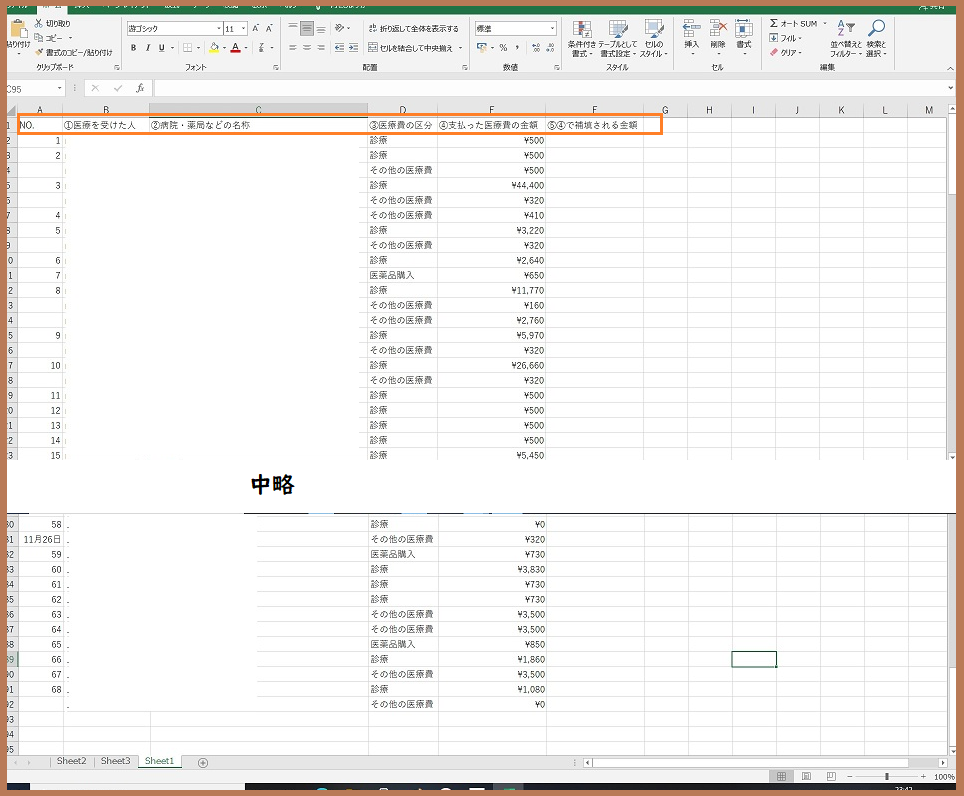Open Format as Table (テーブルとして書式設定)
This screenshot has height=796, width=964.
pyautogui.click(x=618, y=38)
